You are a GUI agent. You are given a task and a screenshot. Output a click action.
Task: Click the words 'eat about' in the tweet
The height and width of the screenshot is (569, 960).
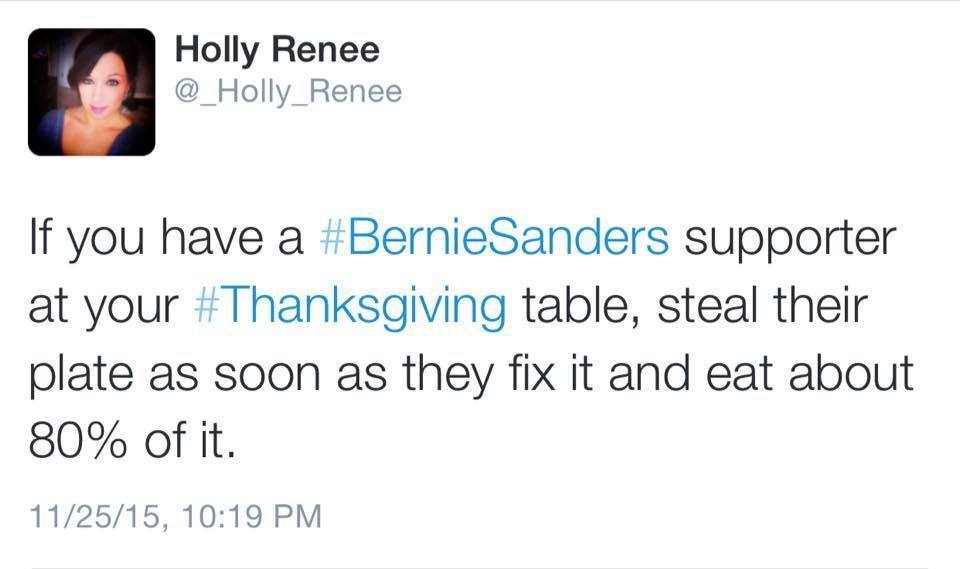pos(809,373)
